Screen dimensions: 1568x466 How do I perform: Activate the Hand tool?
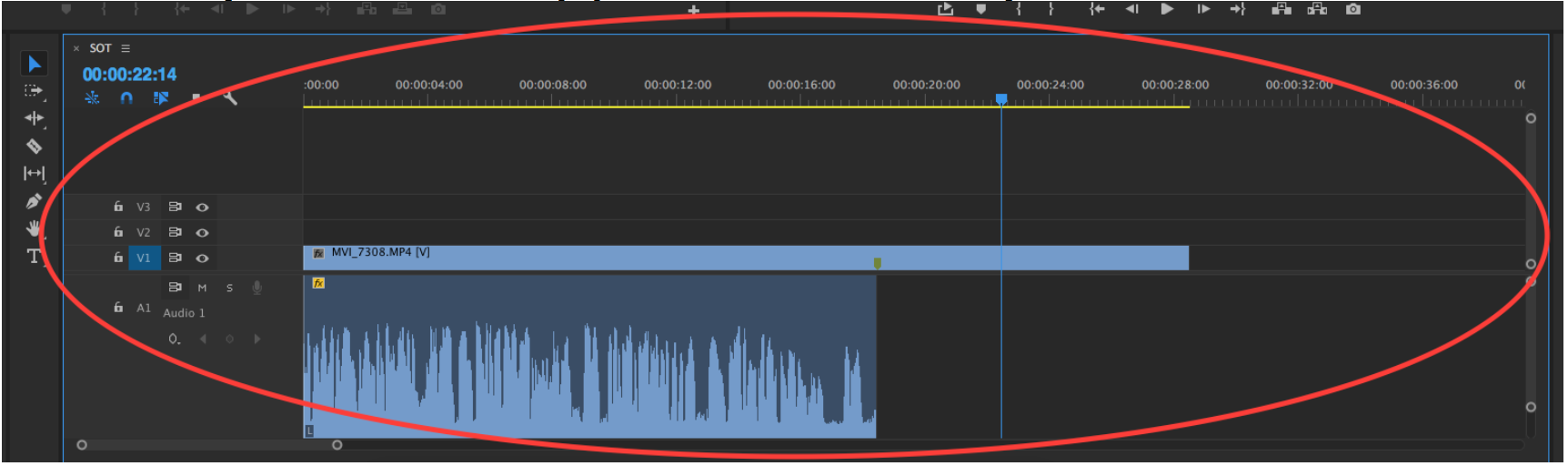click(34, 228)
